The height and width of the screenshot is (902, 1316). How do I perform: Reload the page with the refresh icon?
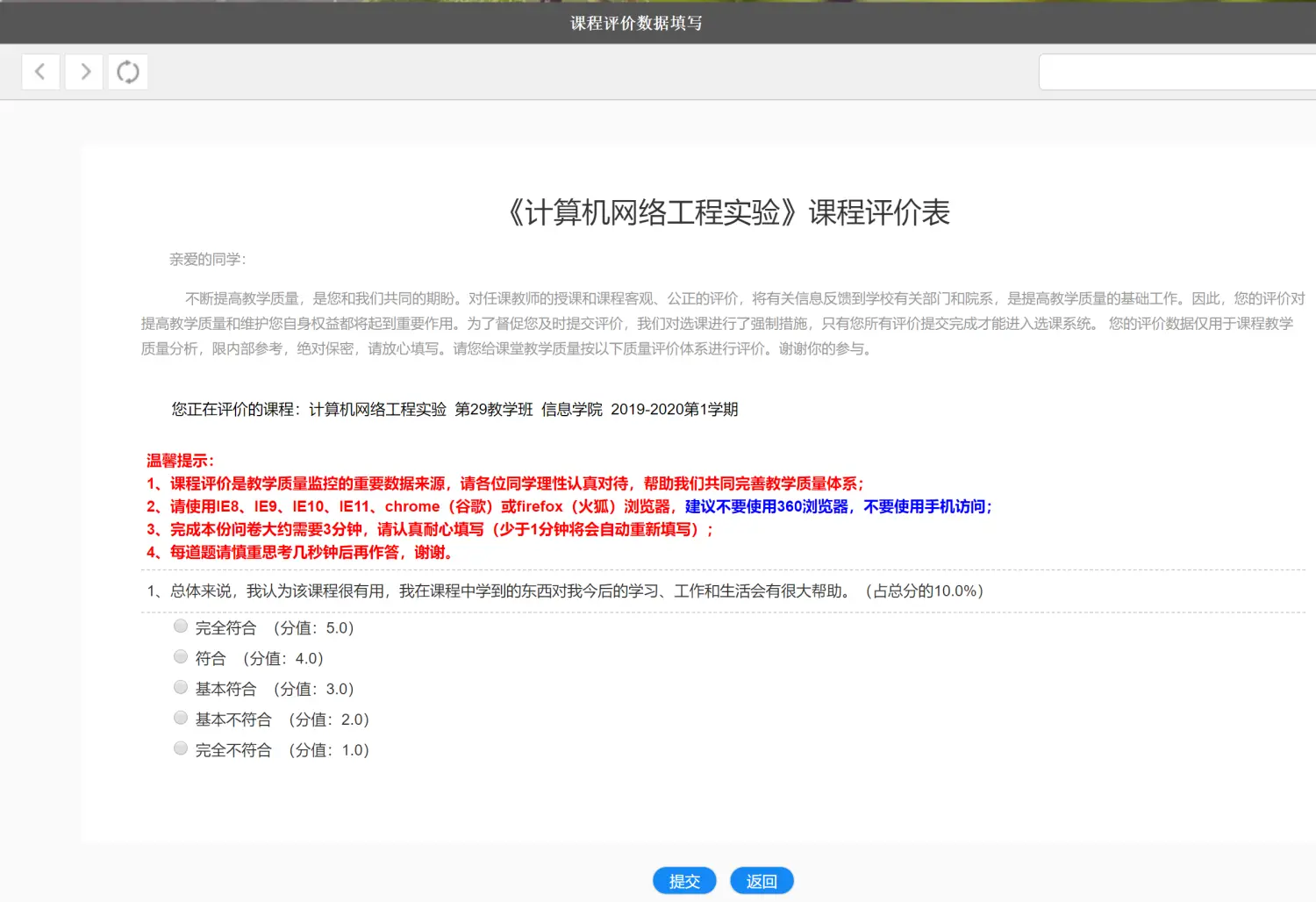[x=128, y=72]
